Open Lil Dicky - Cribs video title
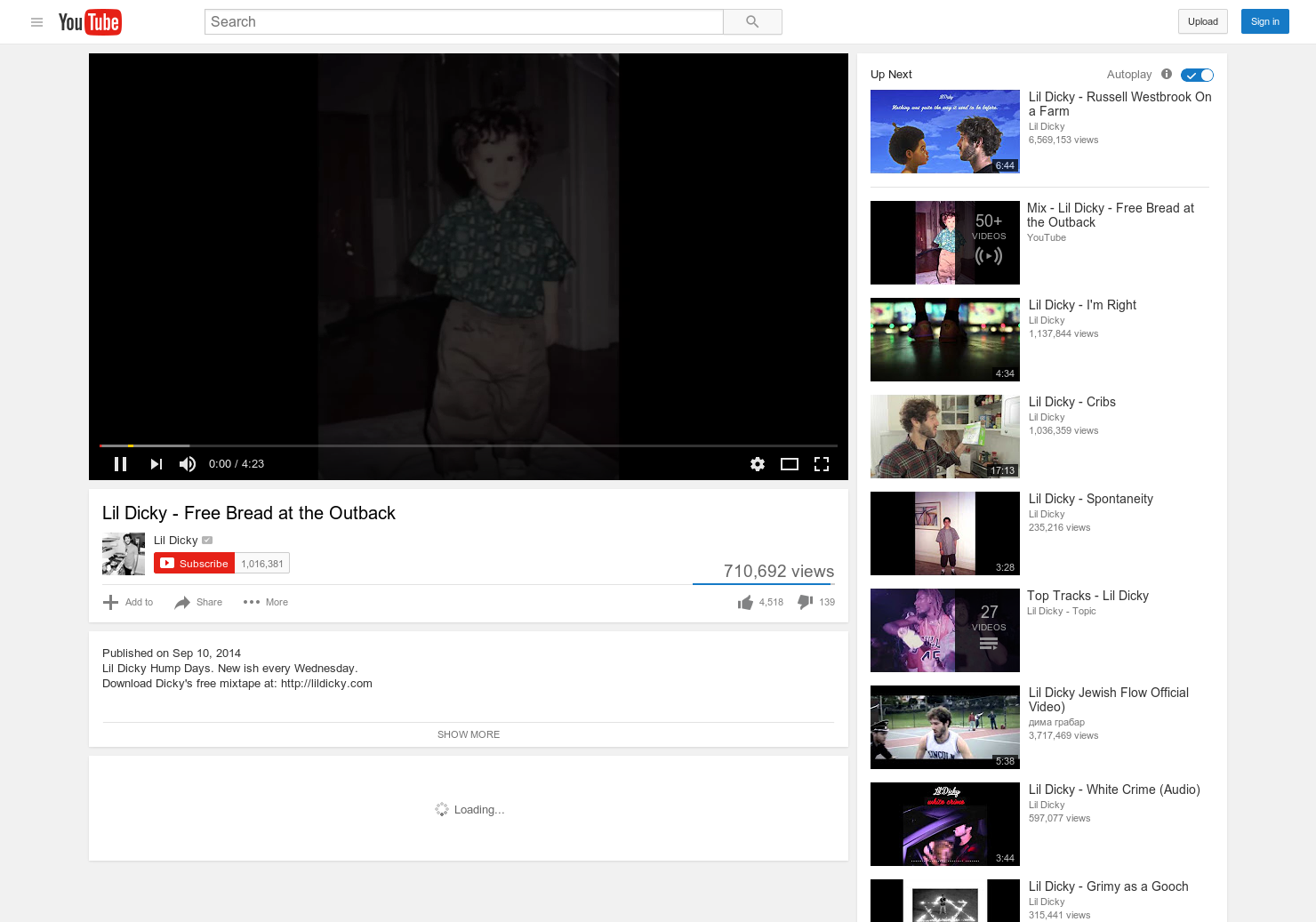Screen dimensions: 1316x922 1072,402
